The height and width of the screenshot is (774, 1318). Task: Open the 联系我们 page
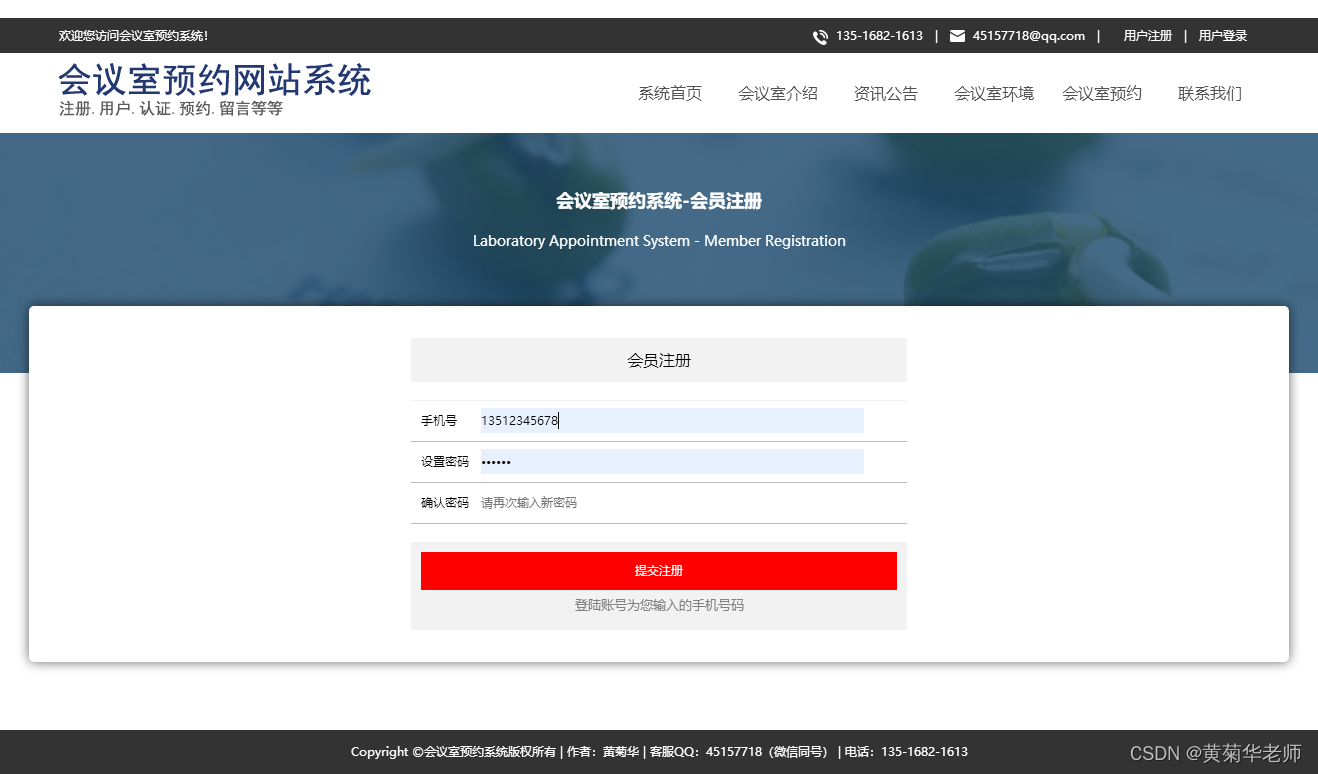1209,93
